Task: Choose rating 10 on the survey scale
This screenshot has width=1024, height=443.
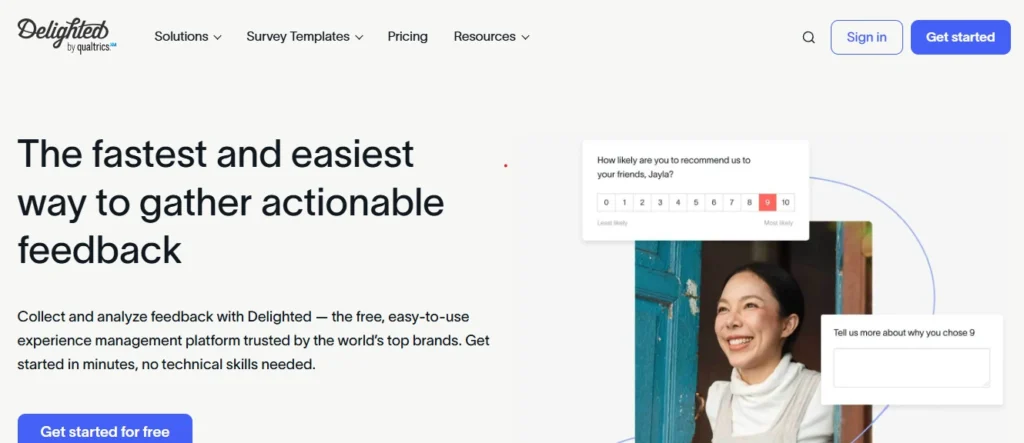Action: click(x=786, y=202)
